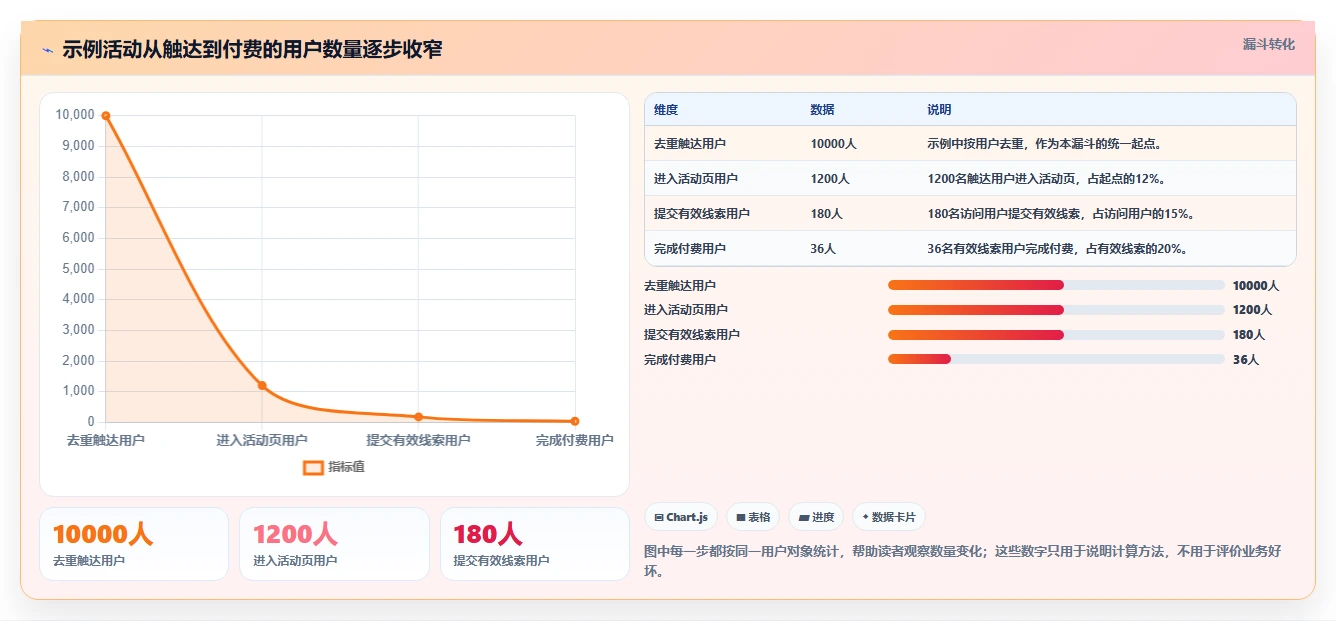1336x621 pixels.
Task: Select the 进度 chip
Action: (816, 517)
